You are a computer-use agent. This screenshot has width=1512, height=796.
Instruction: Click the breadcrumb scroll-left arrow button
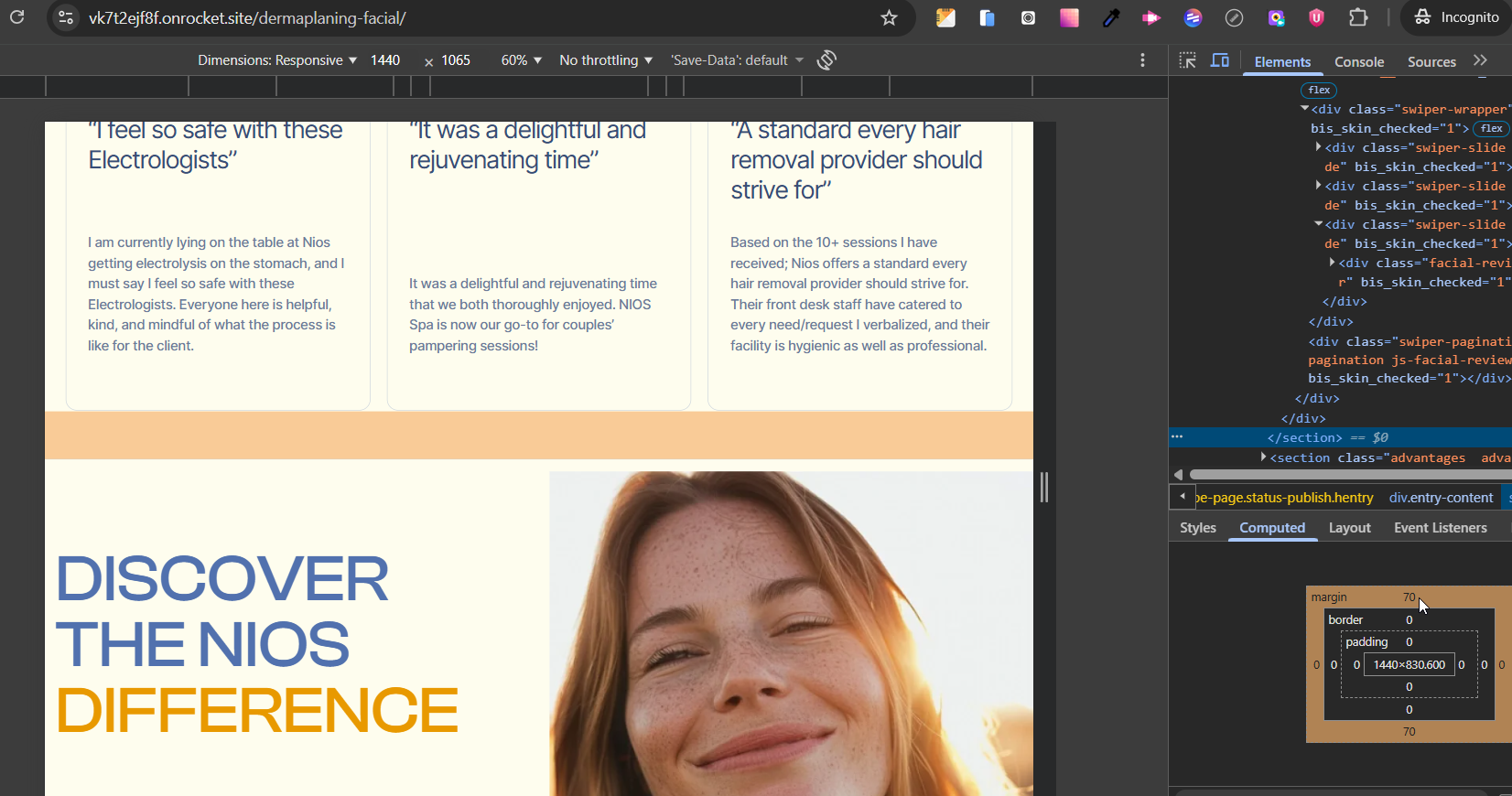pyautogui.click(x=1183, y=497)
